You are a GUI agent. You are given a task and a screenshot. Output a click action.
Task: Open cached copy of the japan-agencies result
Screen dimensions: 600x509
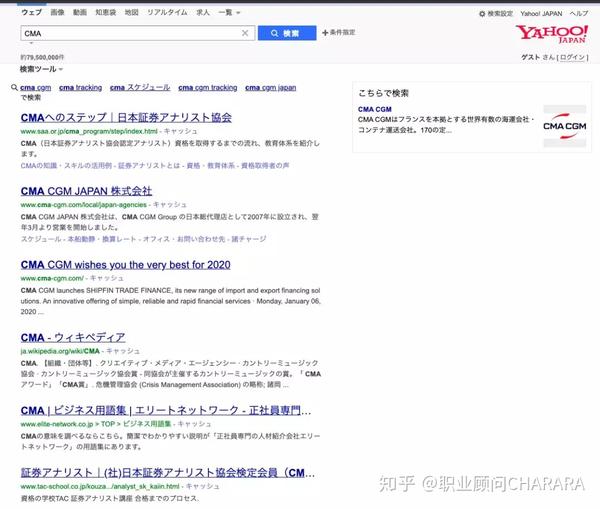coord(170,205)
